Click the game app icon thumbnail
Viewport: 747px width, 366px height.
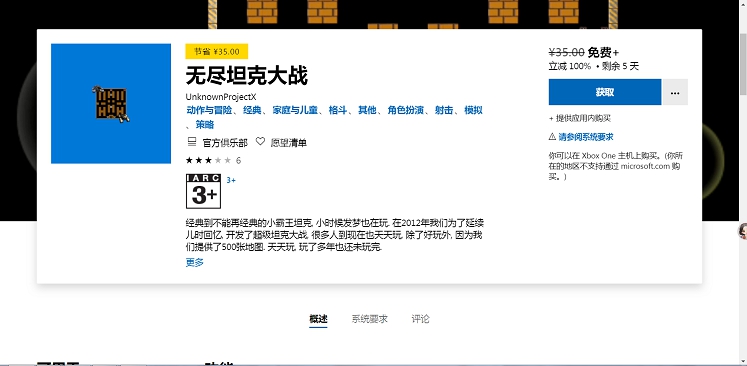111,103
